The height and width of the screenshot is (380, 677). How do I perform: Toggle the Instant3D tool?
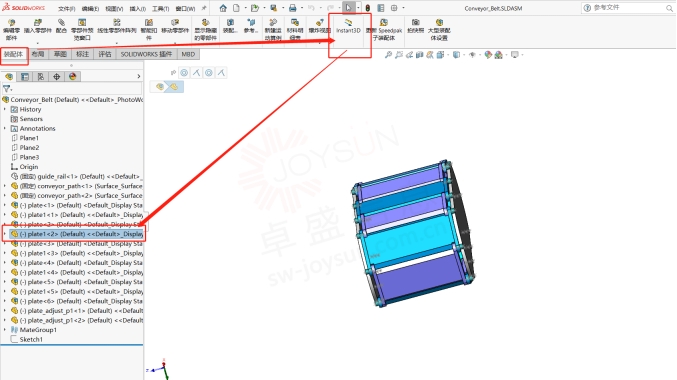click(348, 26)
